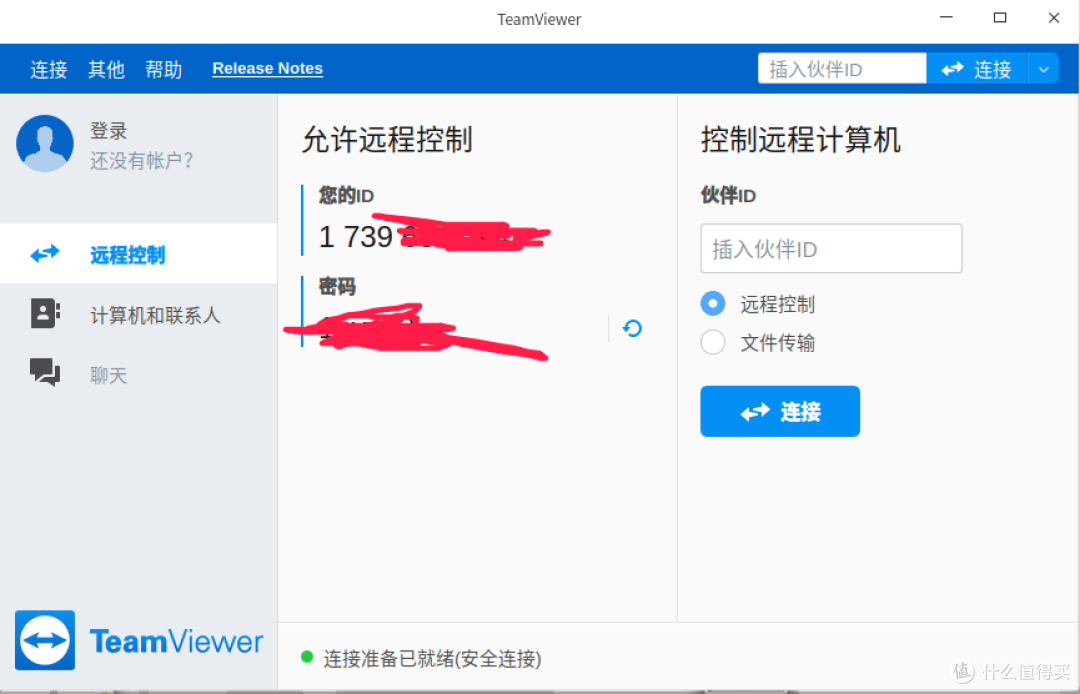Select the 文件传输 radio button
Viewport: 1080px width, 694px height.
(x=713, y=342)
